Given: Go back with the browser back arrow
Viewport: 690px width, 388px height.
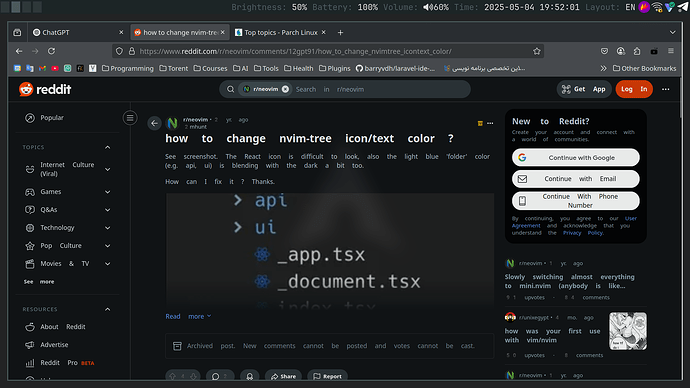Looking at the screenshot, I should click(19, 51).
